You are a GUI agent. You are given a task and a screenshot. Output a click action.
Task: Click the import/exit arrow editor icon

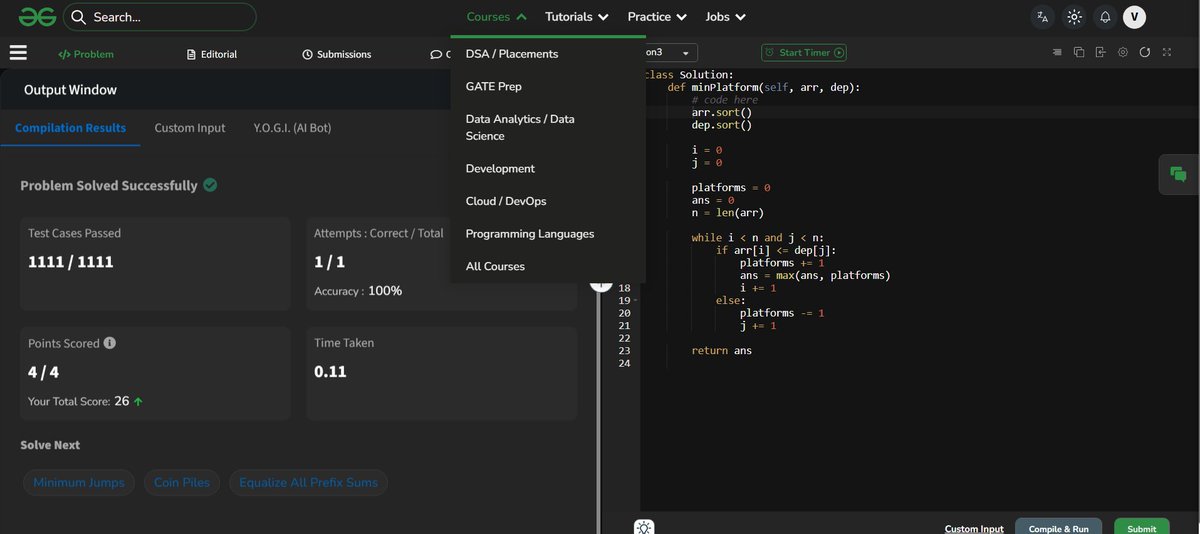1101,52
